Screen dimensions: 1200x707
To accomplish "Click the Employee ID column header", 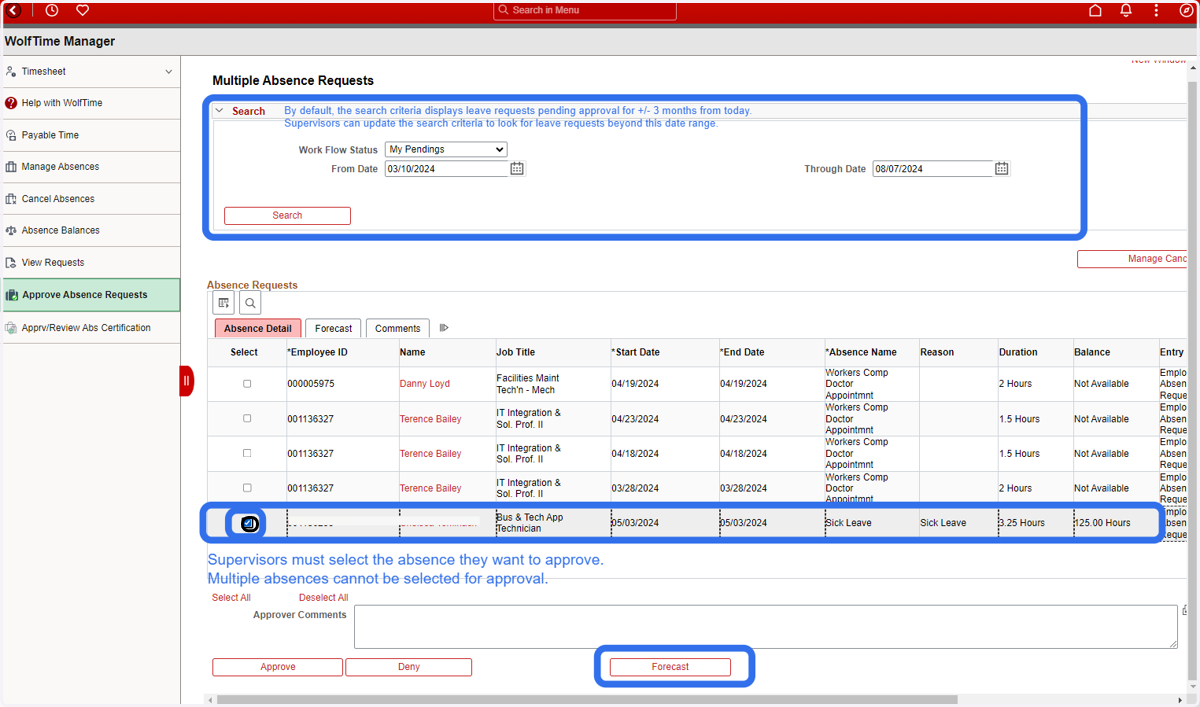I will click(317, 352).
